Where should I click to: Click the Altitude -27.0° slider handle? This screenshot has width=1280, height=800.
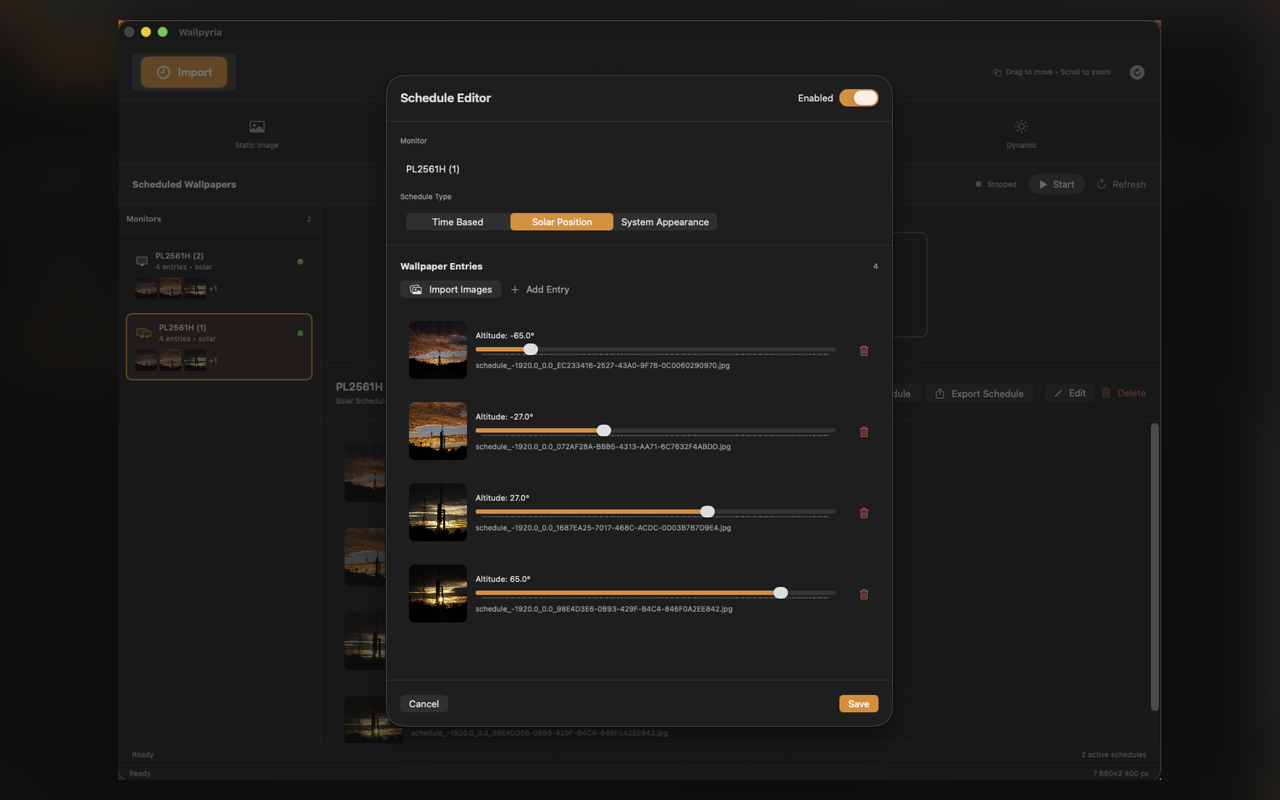(604, 430)
